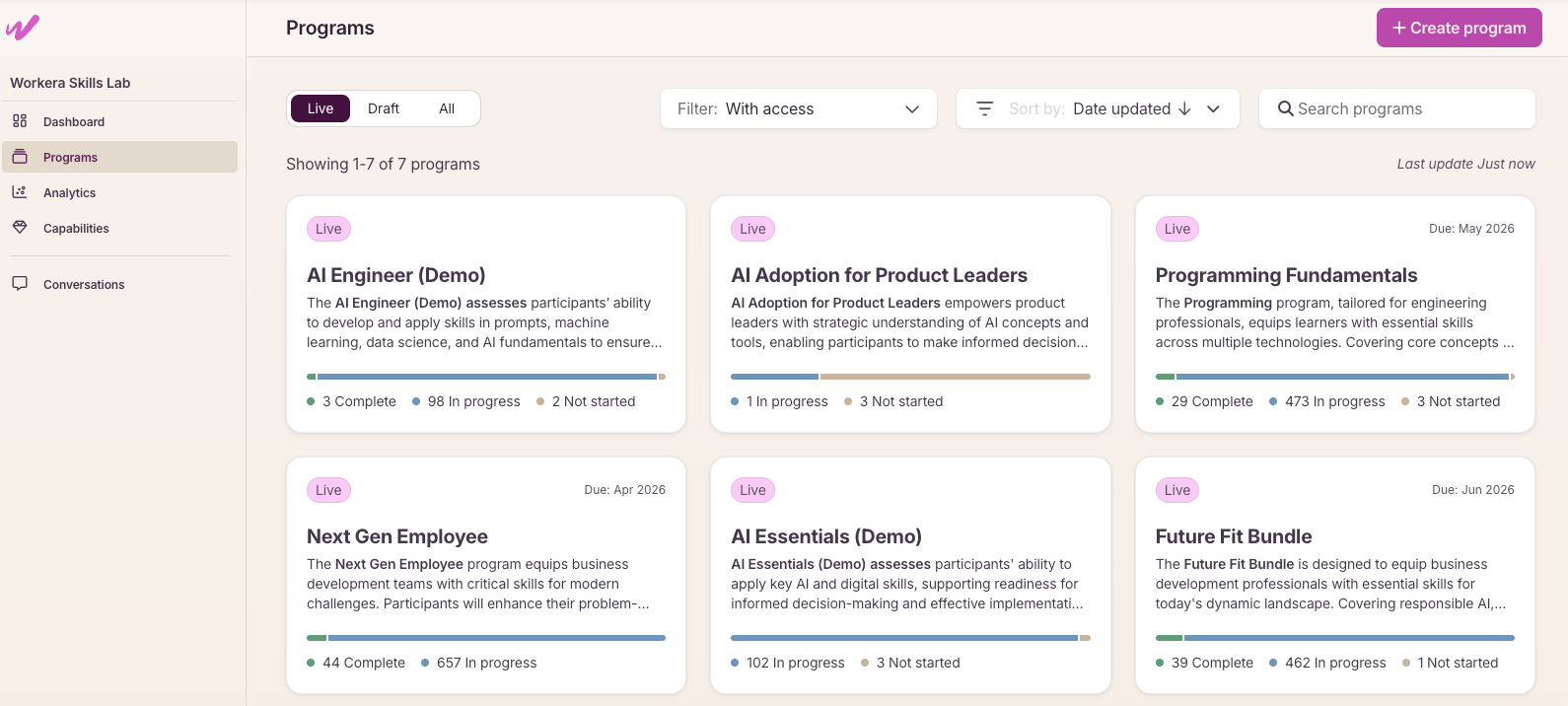Click the Live badge on Next Gen Employee
This screenshot has width=1568, height=706.
(328, 490)
